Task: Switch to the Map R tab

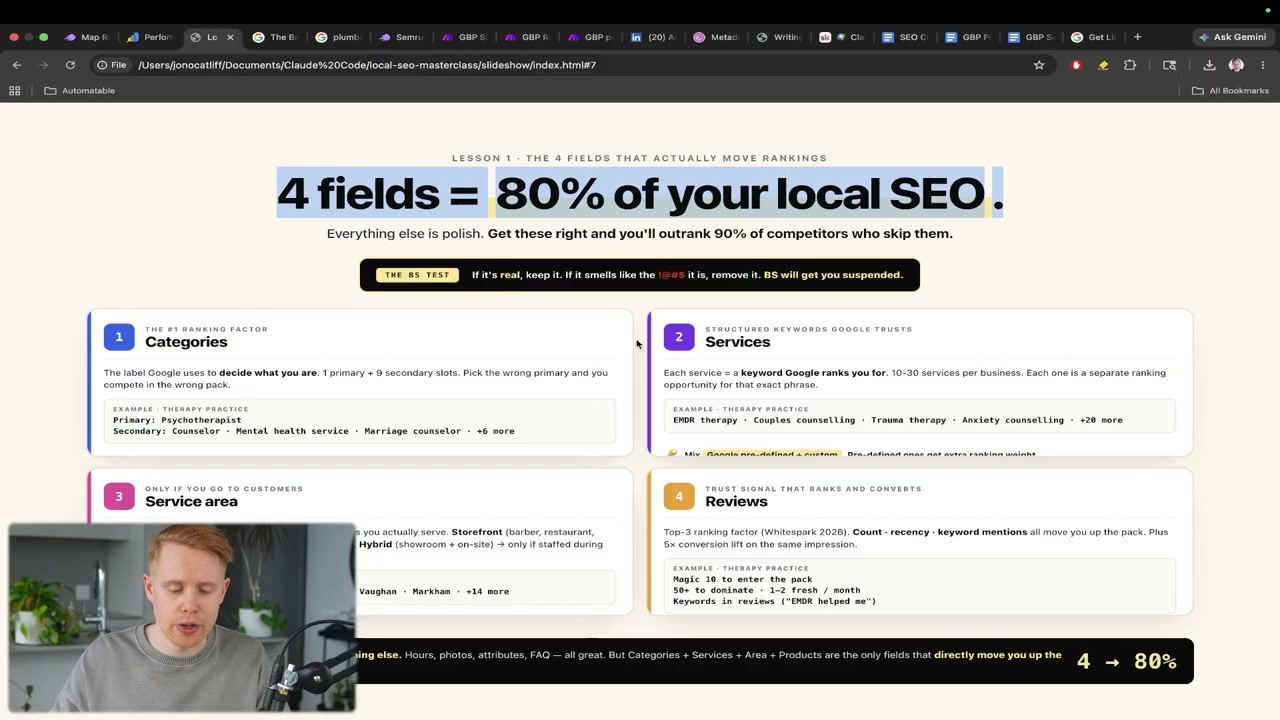Action: 86,37
